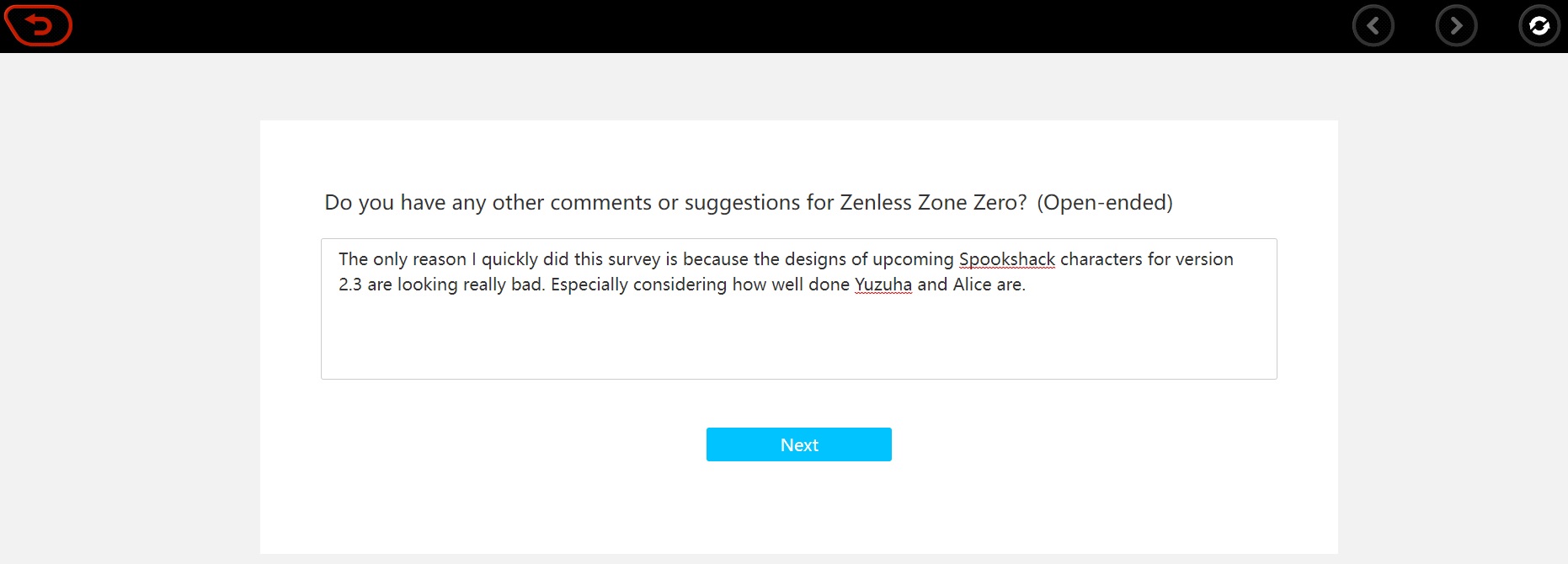
Task: Click empty space below the comment text
Action: (x=798, y=345)
